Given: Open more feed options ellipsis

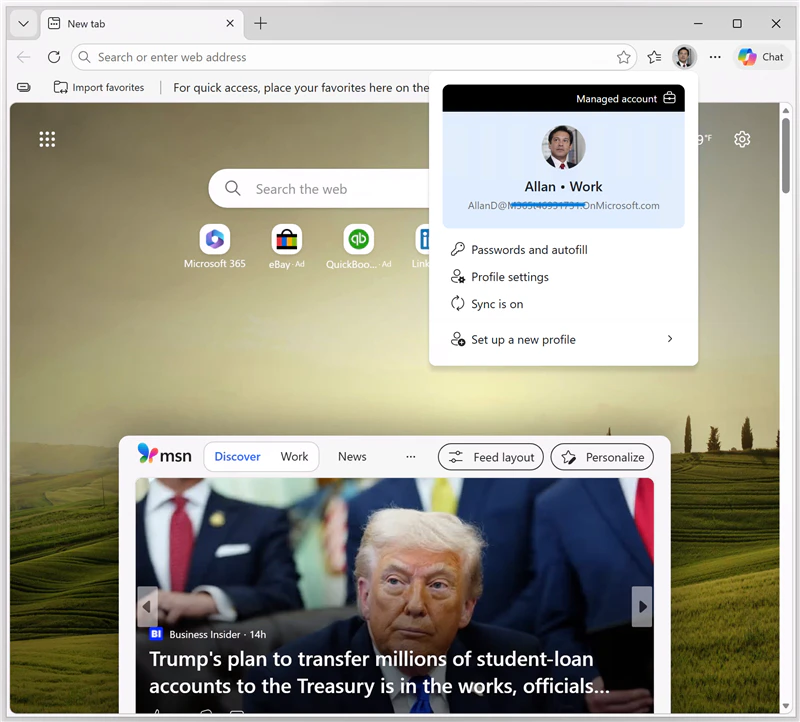Looking at the screenshot, I should [411, 457].
